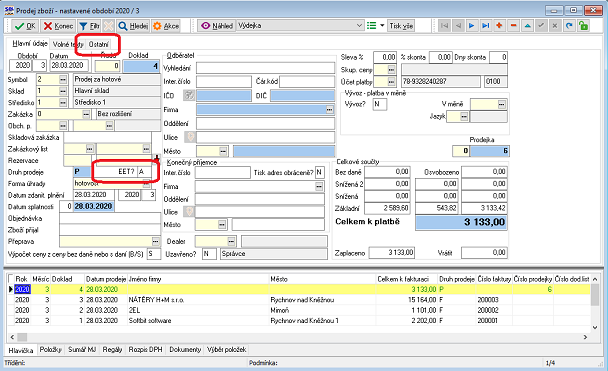
Task: Open the Přeprava lookup button
Action: [155, 242]
